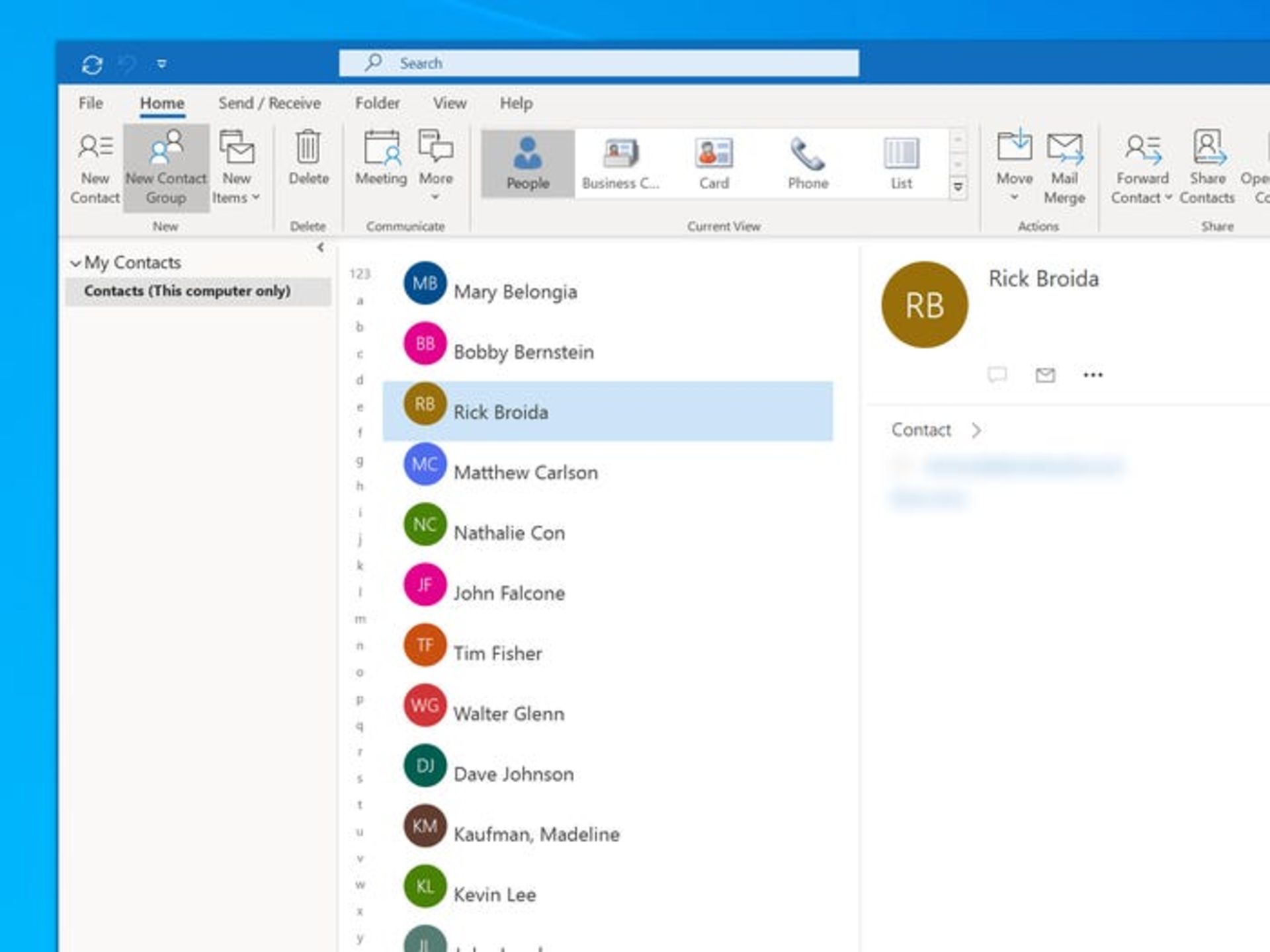Image resolution: width=1270 pixels, height=952 pixels.
Task: Jump to letter m in alphabet index
Action: point(360,619)
